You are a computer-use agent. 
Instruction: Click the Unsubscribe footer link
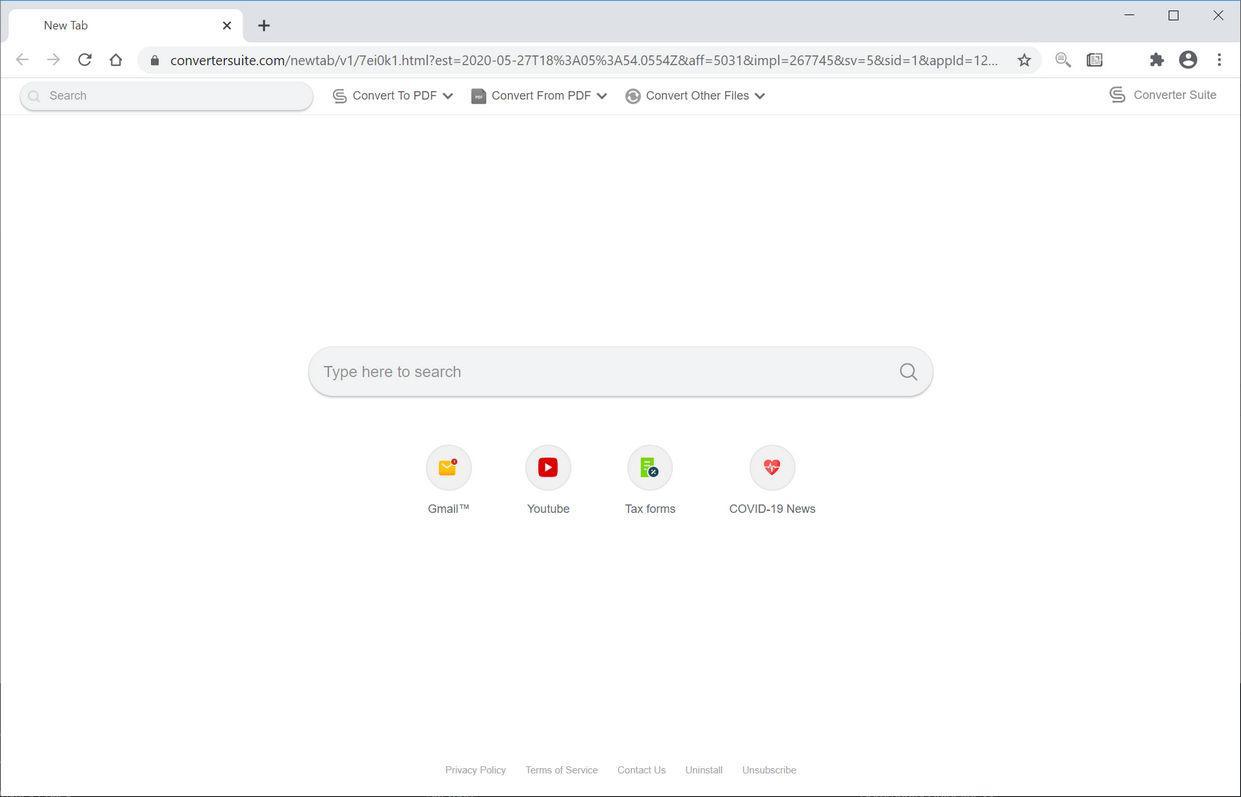point(769,770)
